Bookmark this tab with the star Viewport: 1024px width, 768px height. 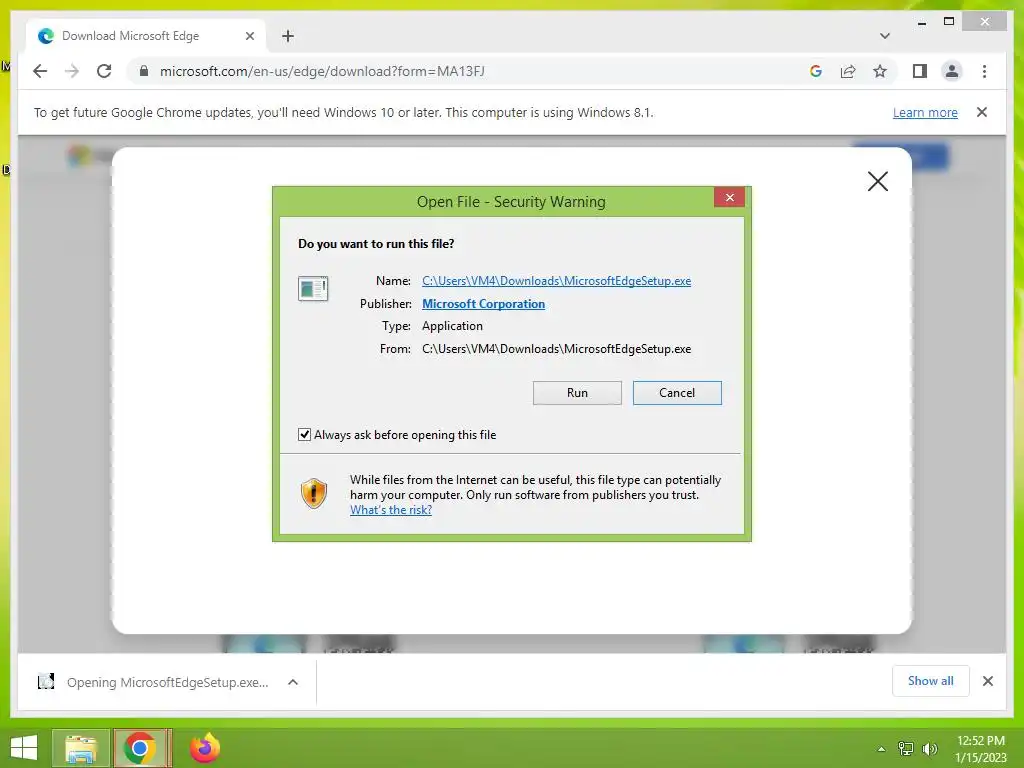coord(880,71)
